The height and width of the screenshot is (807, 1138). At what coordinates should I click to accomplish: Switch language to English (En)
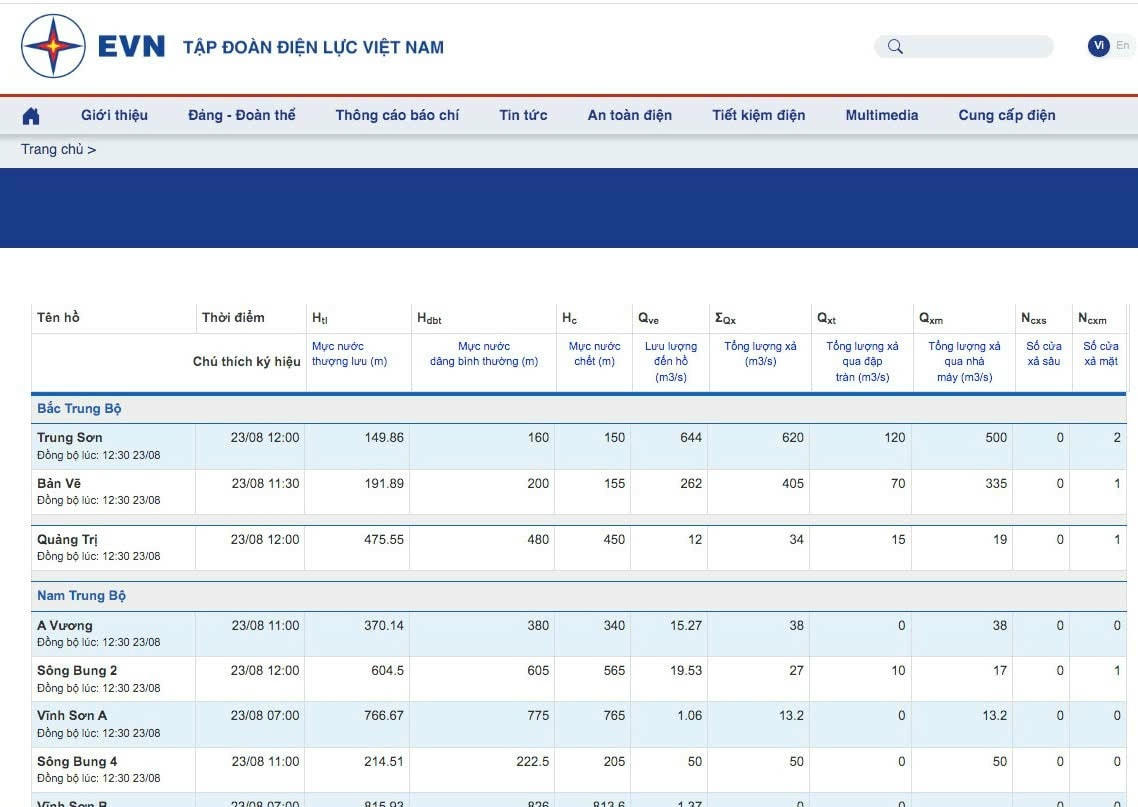1123,46
